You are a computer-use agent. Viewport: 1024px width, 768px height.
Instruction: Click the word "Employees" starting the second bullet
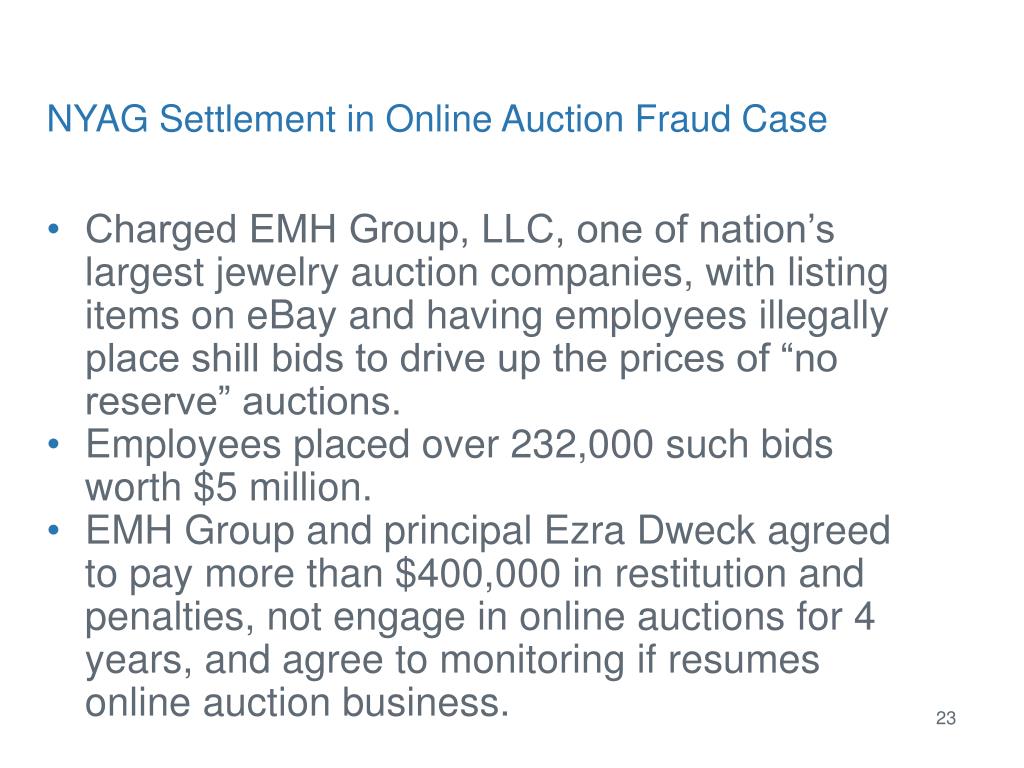184,445
